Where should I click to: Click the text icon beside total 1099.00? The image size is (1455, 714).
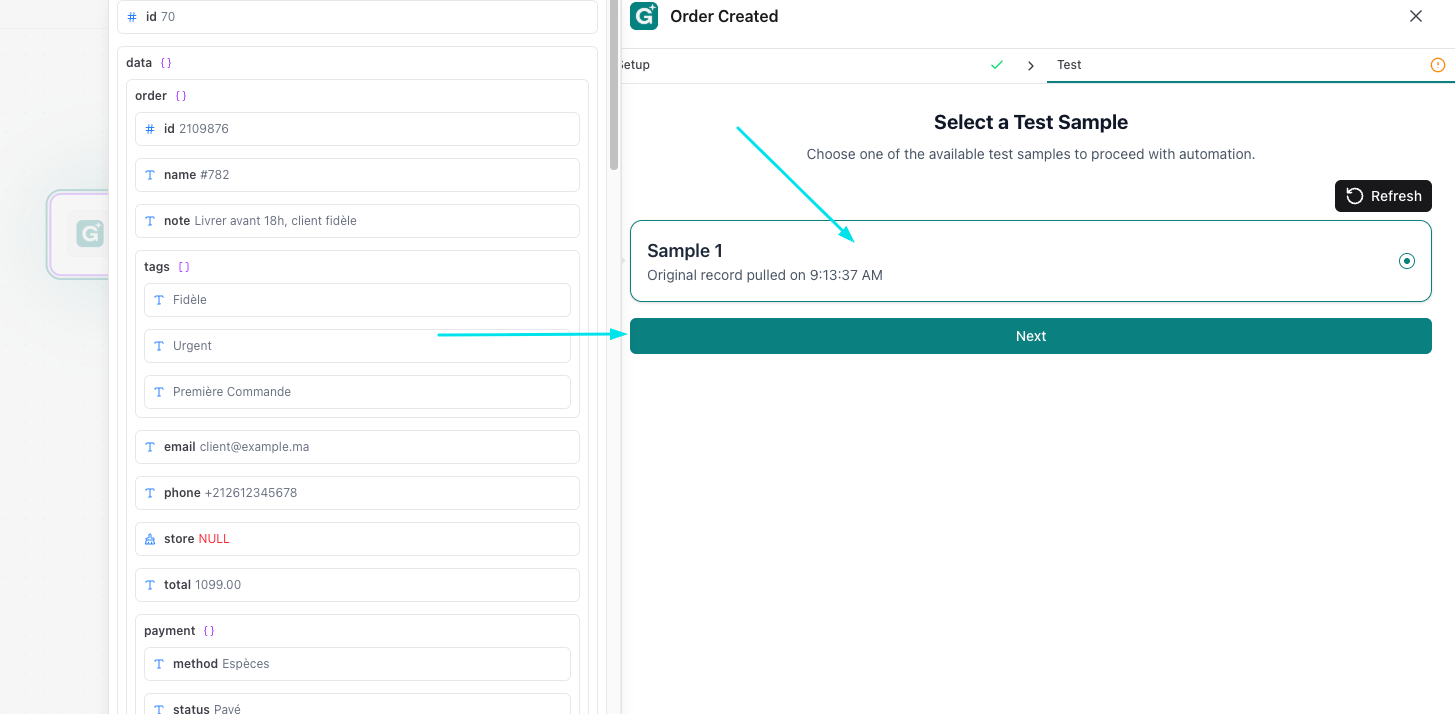coord(150,585)
